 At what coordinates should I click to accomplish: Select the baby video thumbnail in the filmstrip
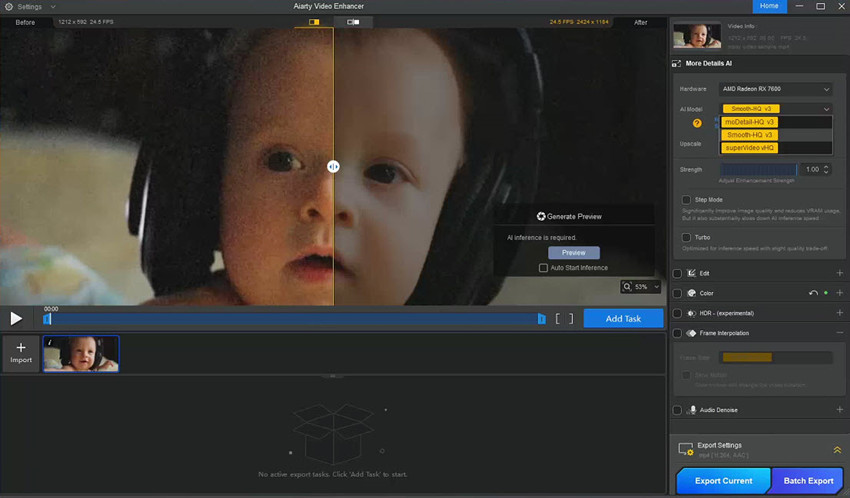(81, 353)
